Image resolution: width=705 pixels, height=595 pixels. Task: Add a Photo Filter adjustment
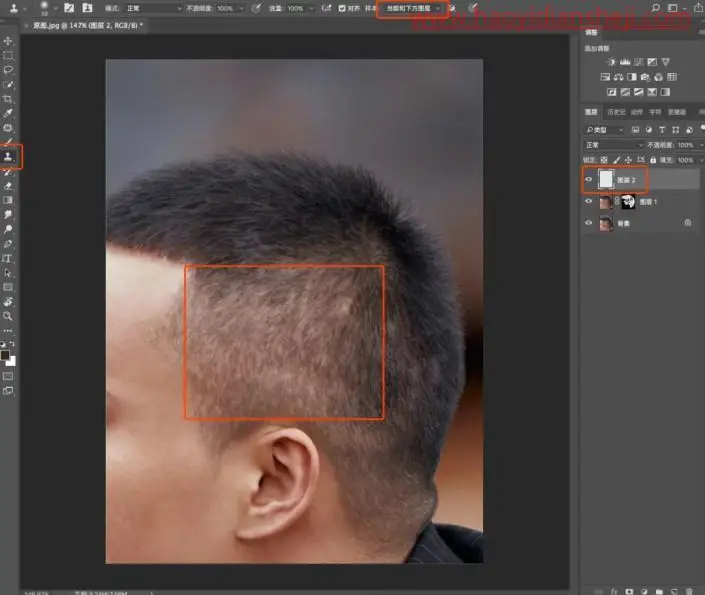click(x=645, y=77)
